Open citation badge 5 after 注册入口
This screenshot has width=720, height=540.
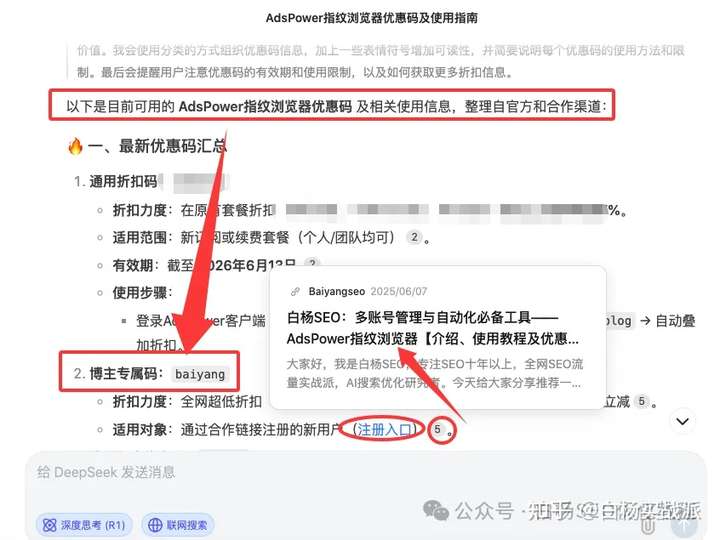click(x=438, y=429)
